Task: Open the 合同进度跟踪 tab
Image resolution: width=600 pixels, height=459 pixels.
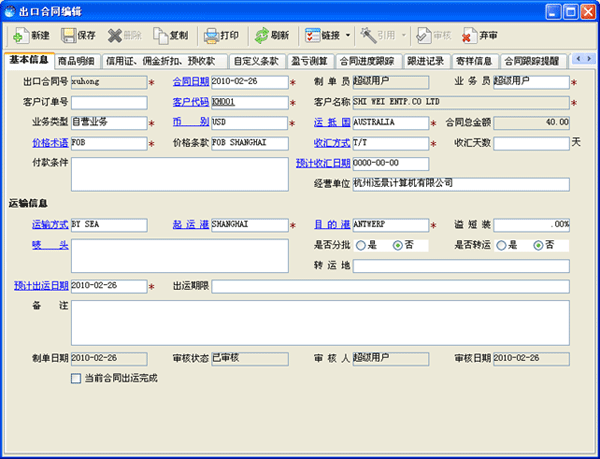Action: (369, 61)
